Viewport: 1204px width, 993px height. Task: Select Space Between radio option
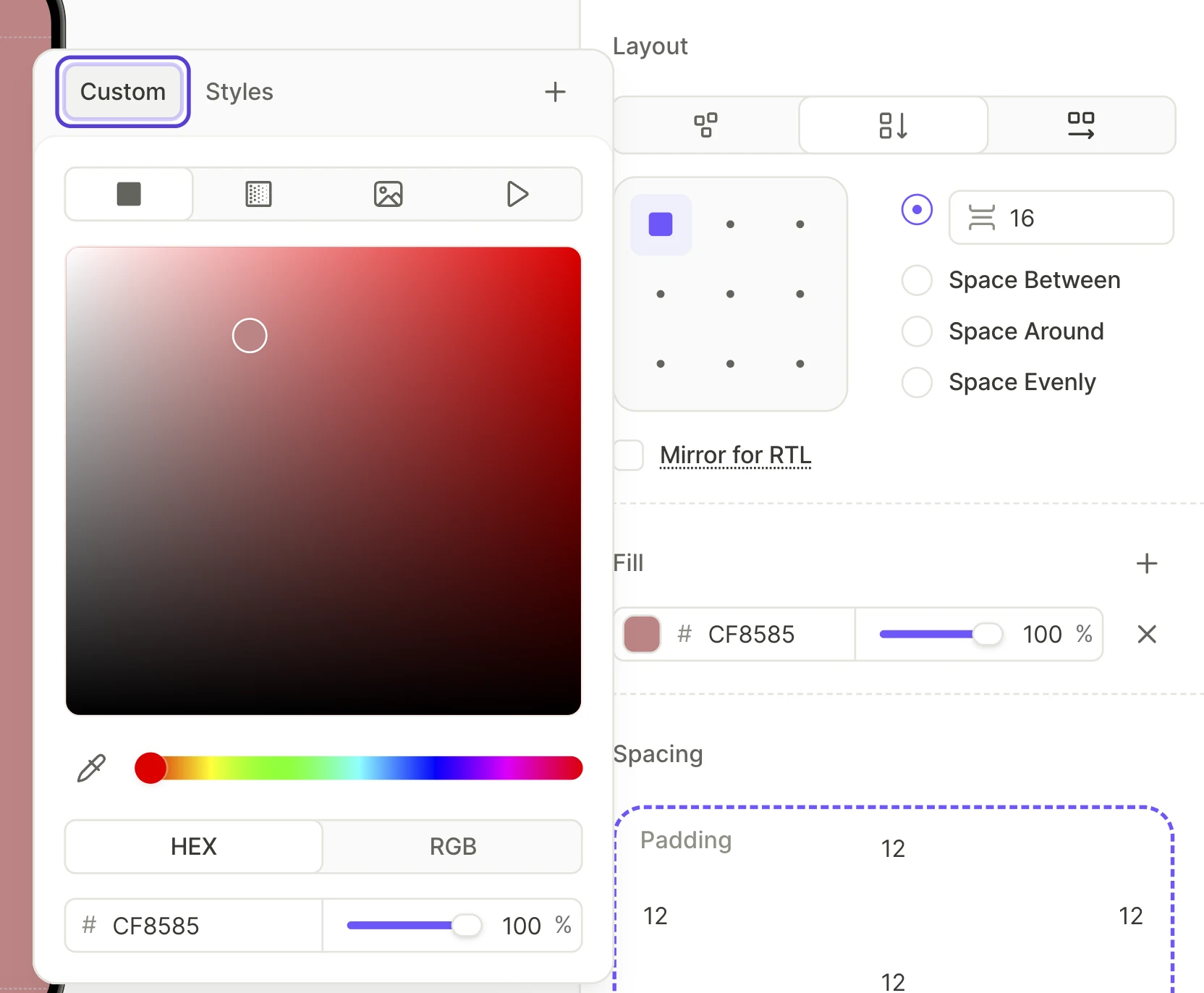(917, 280)
